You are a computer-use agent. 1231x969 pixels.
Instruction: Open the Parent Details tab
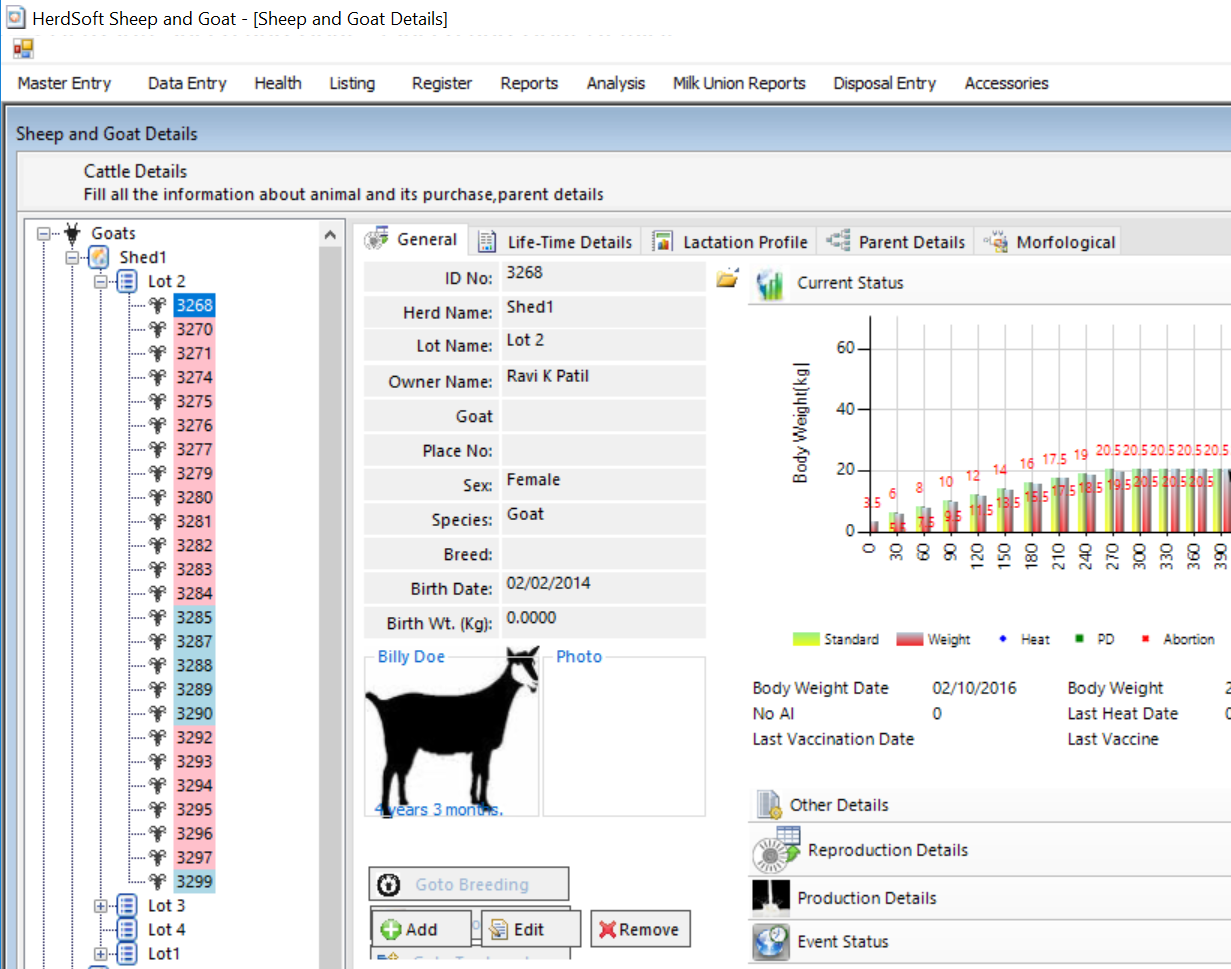tap(910, 242)
